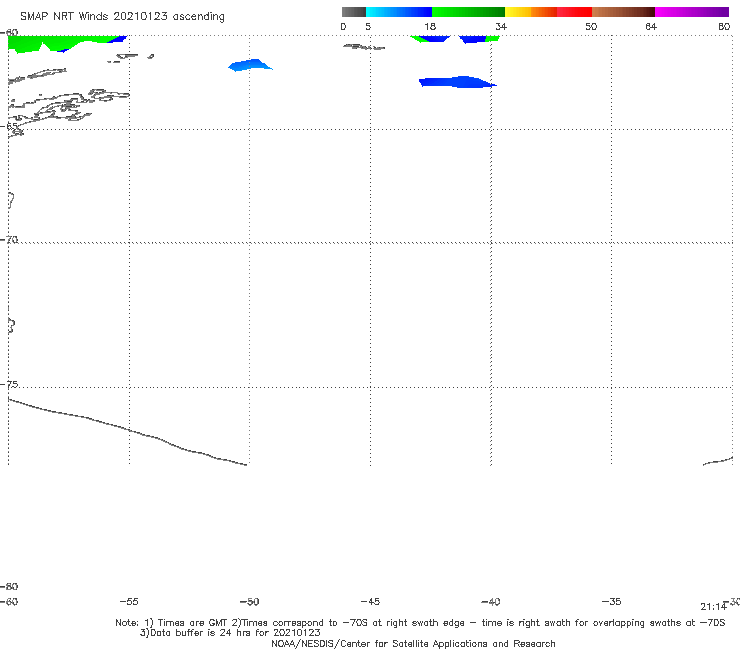740x650 pixels.
Task: Click the color bar label '50'
Action: 591,26
